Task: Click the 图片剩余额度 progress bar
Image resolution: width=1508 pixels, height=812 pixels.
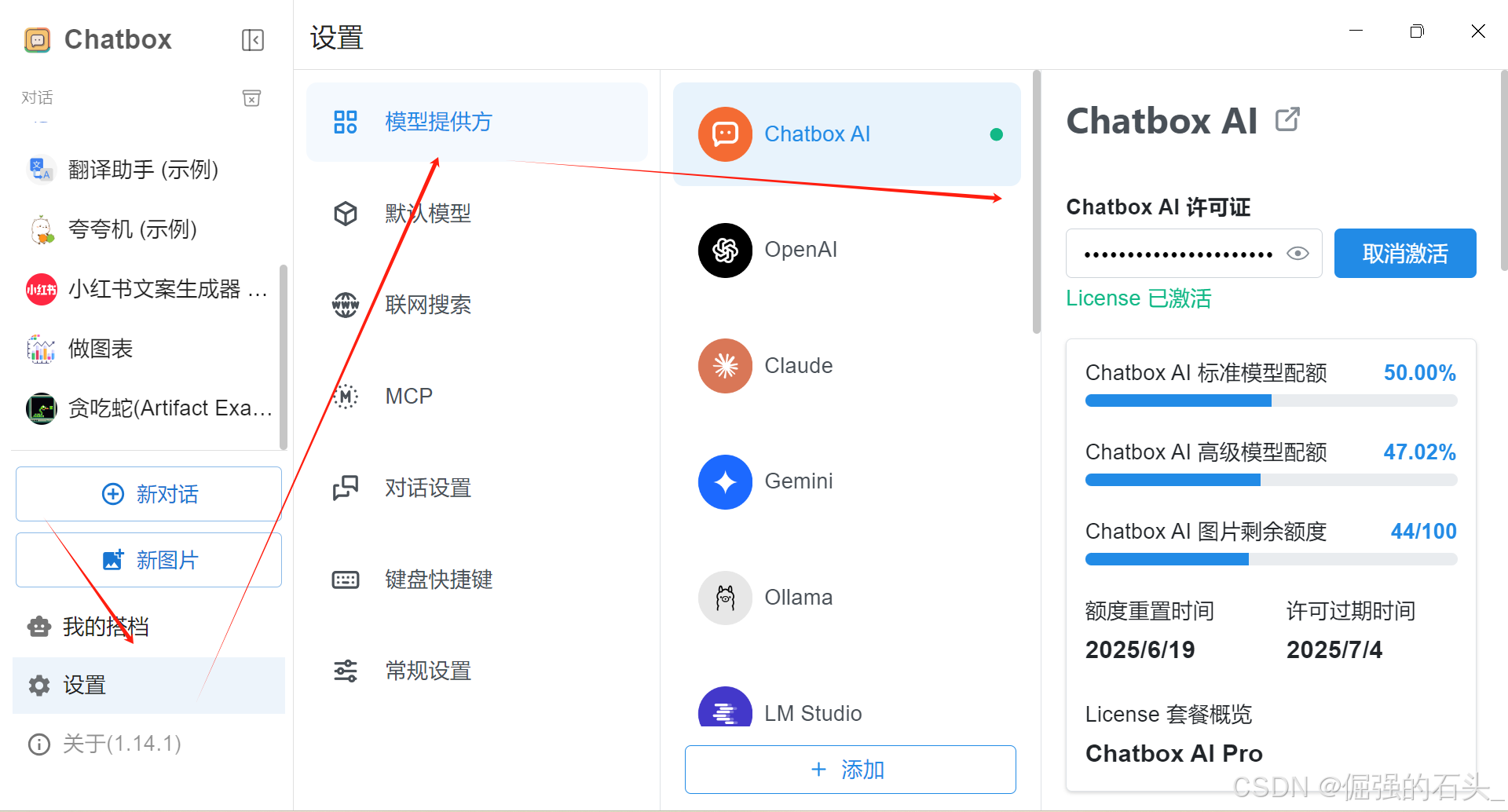Action: 1271,559
